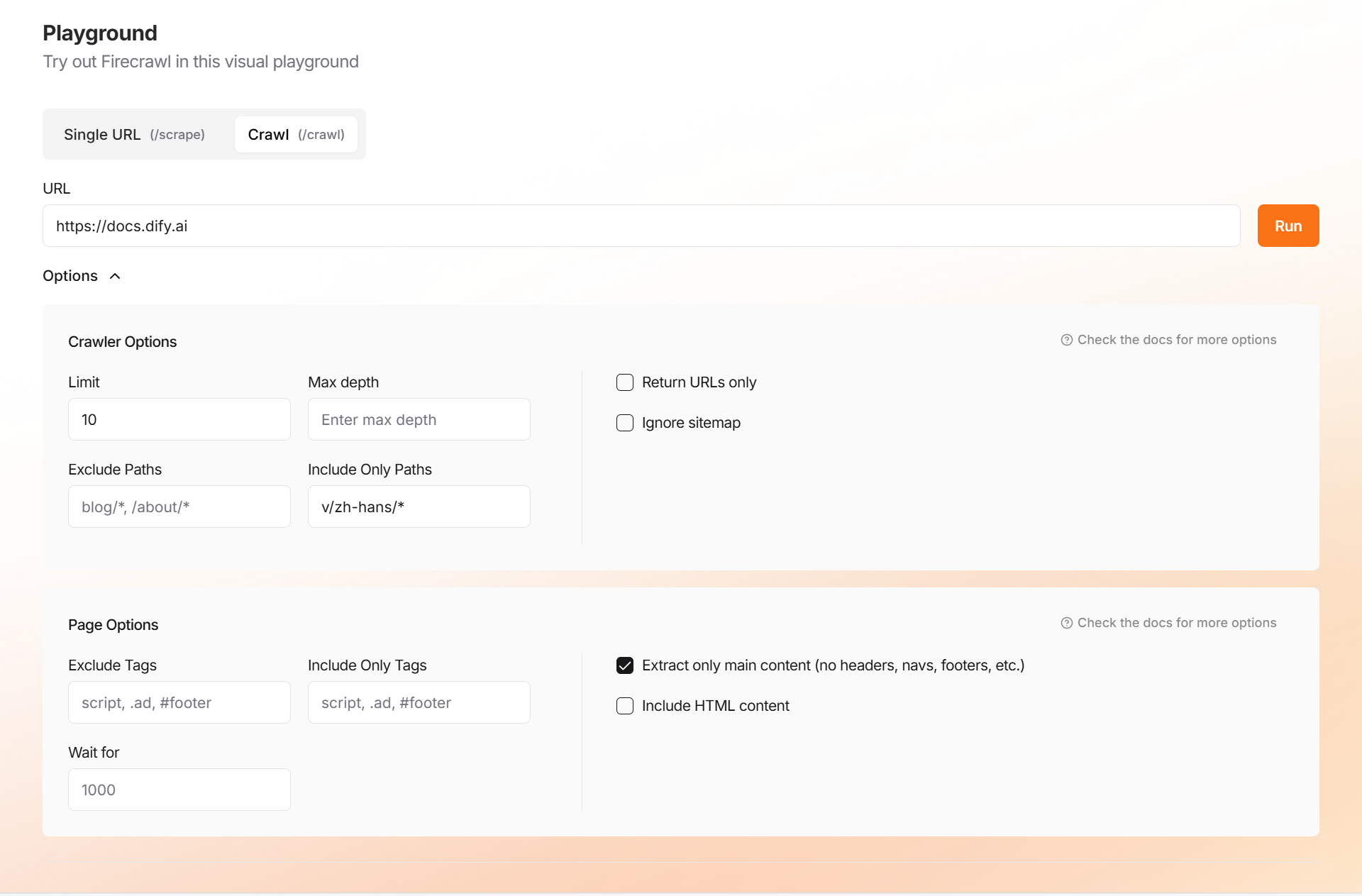Collapse the Options chevron
Image resolution: width=1362 pixels, height=896 pixels.
point(115,276)
